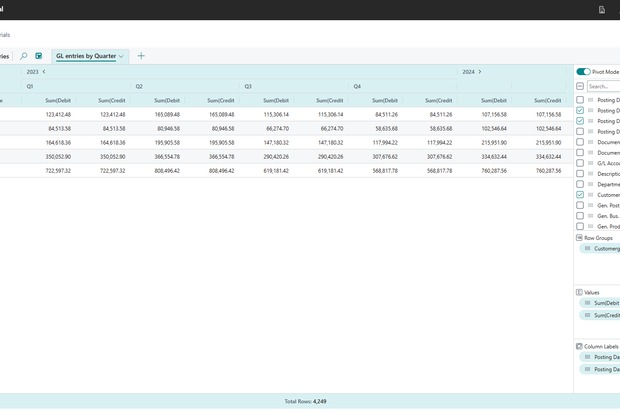Click the drag handle next to Gen. Bus. field
Screen dimensions: 620x420
(590, 216)
